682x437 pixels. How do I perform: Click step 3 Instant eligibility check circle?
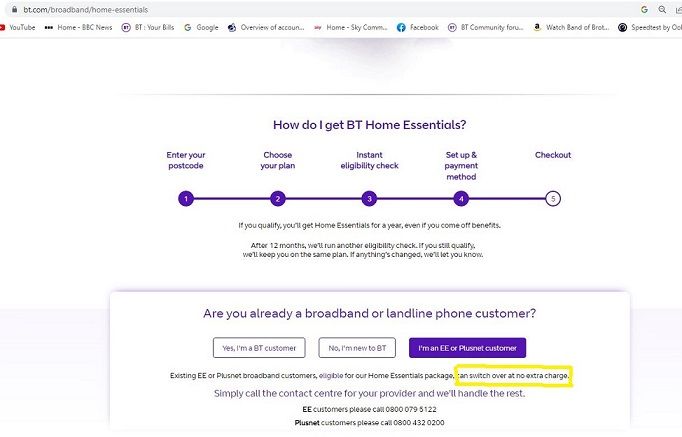[x=369, y=198]
